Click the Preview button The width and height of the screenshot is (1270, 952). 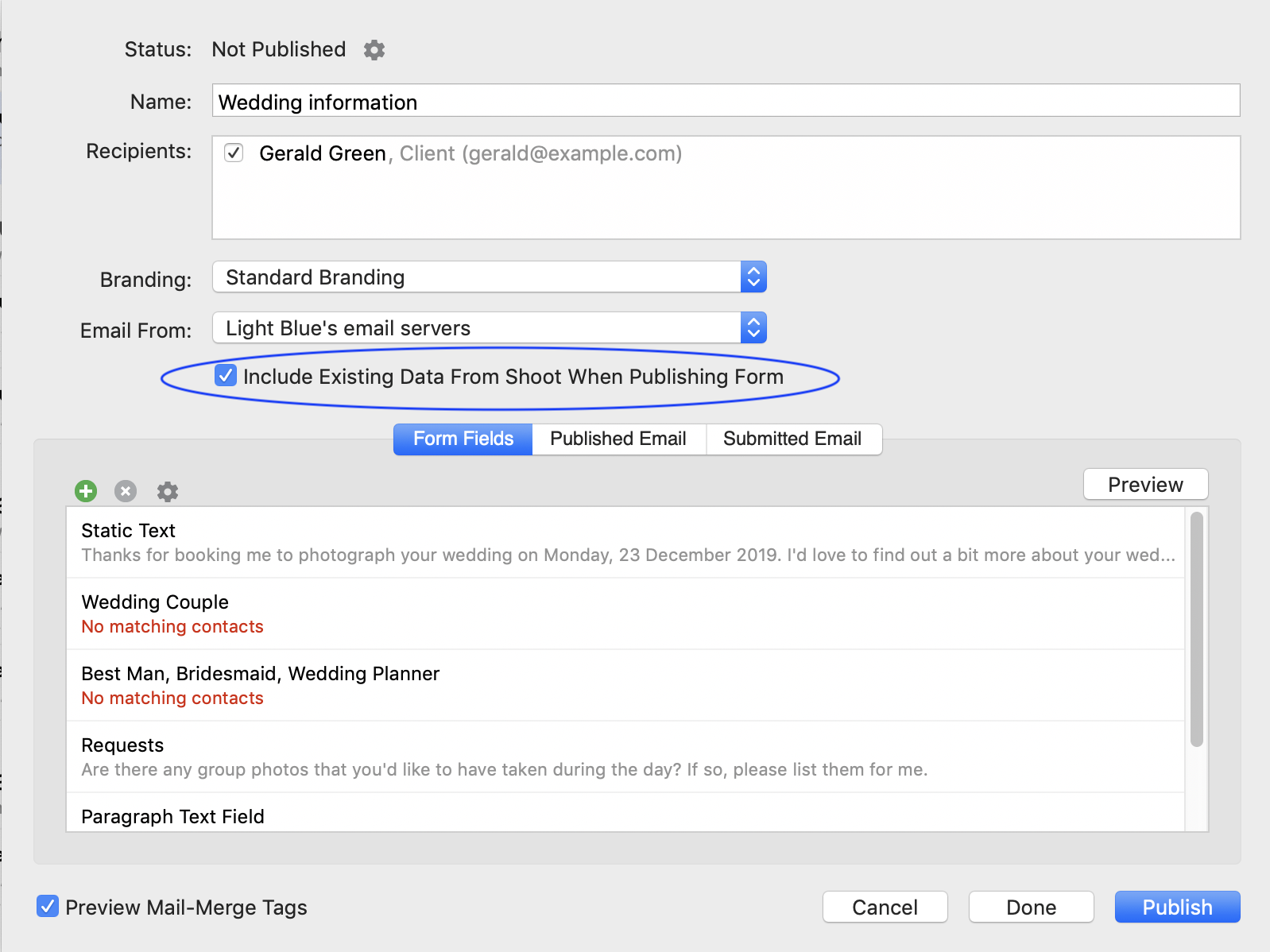(1145, 485)
